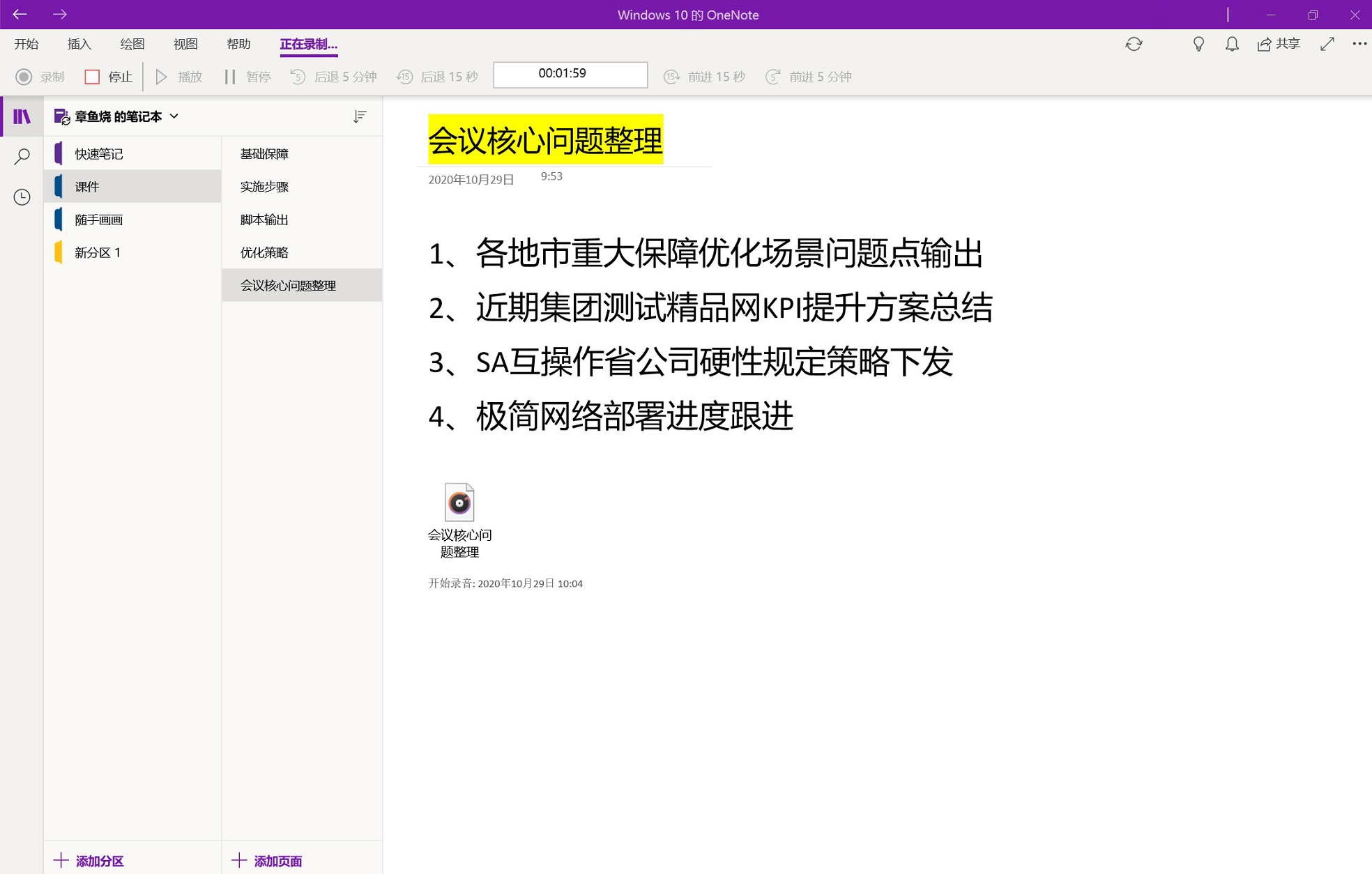Screen dimensions: 1372x874
Task: Open notifications bell icon
Action: [1232, 44]
